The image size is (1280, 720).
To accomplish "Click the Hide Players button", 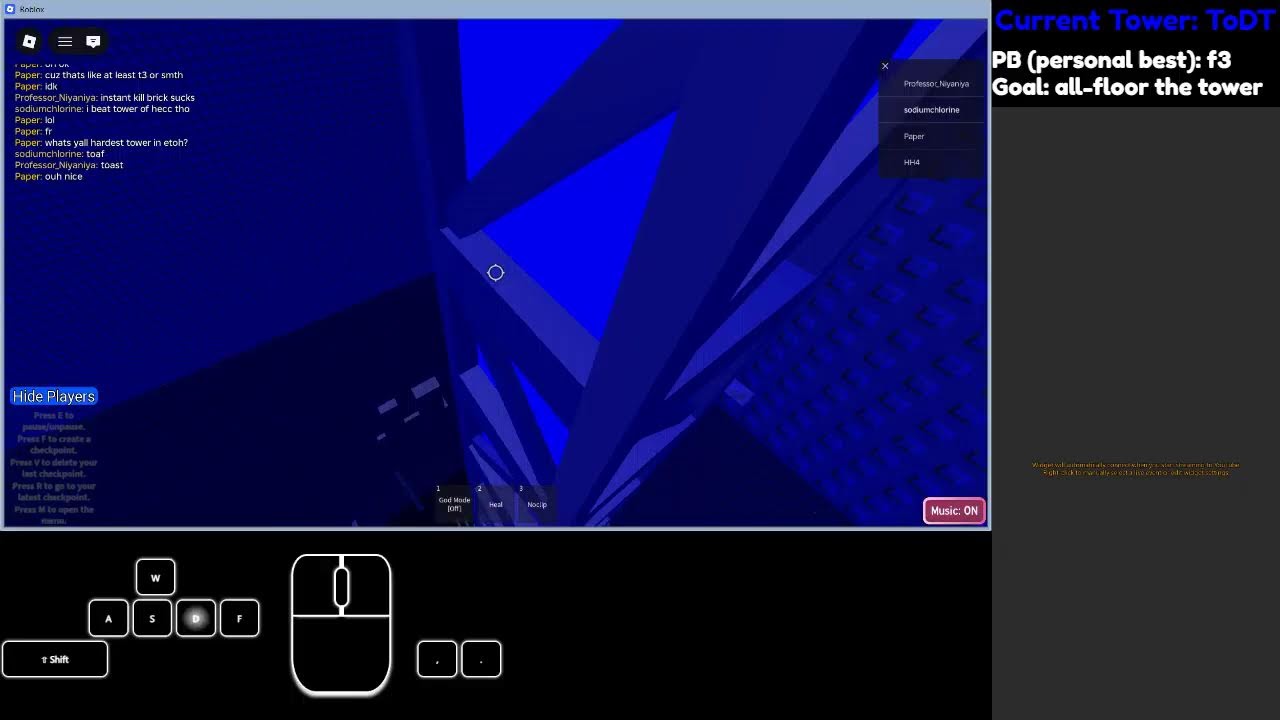I will 54,397.
